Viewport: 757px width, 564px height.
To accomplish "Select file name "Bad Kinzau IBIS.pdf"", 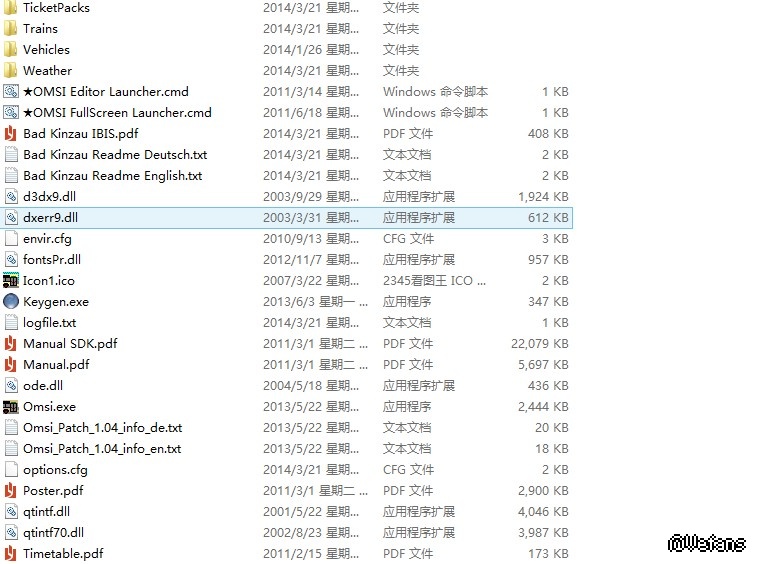I will point(81,134).
